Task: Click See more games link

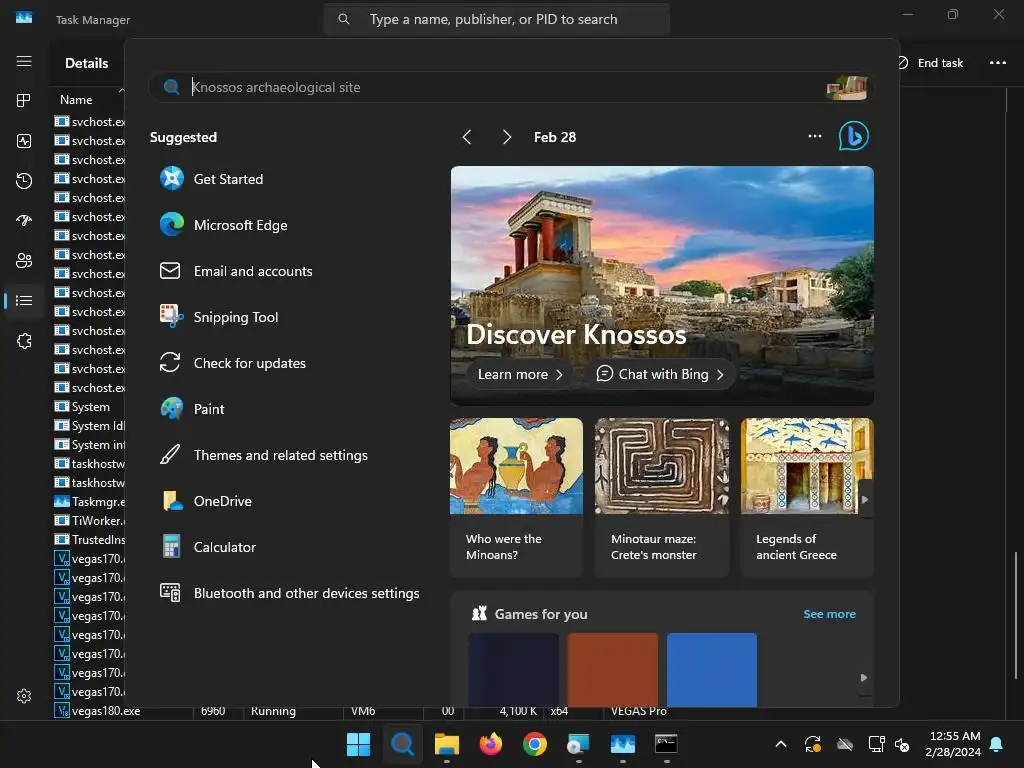Action: pos(829,614)
